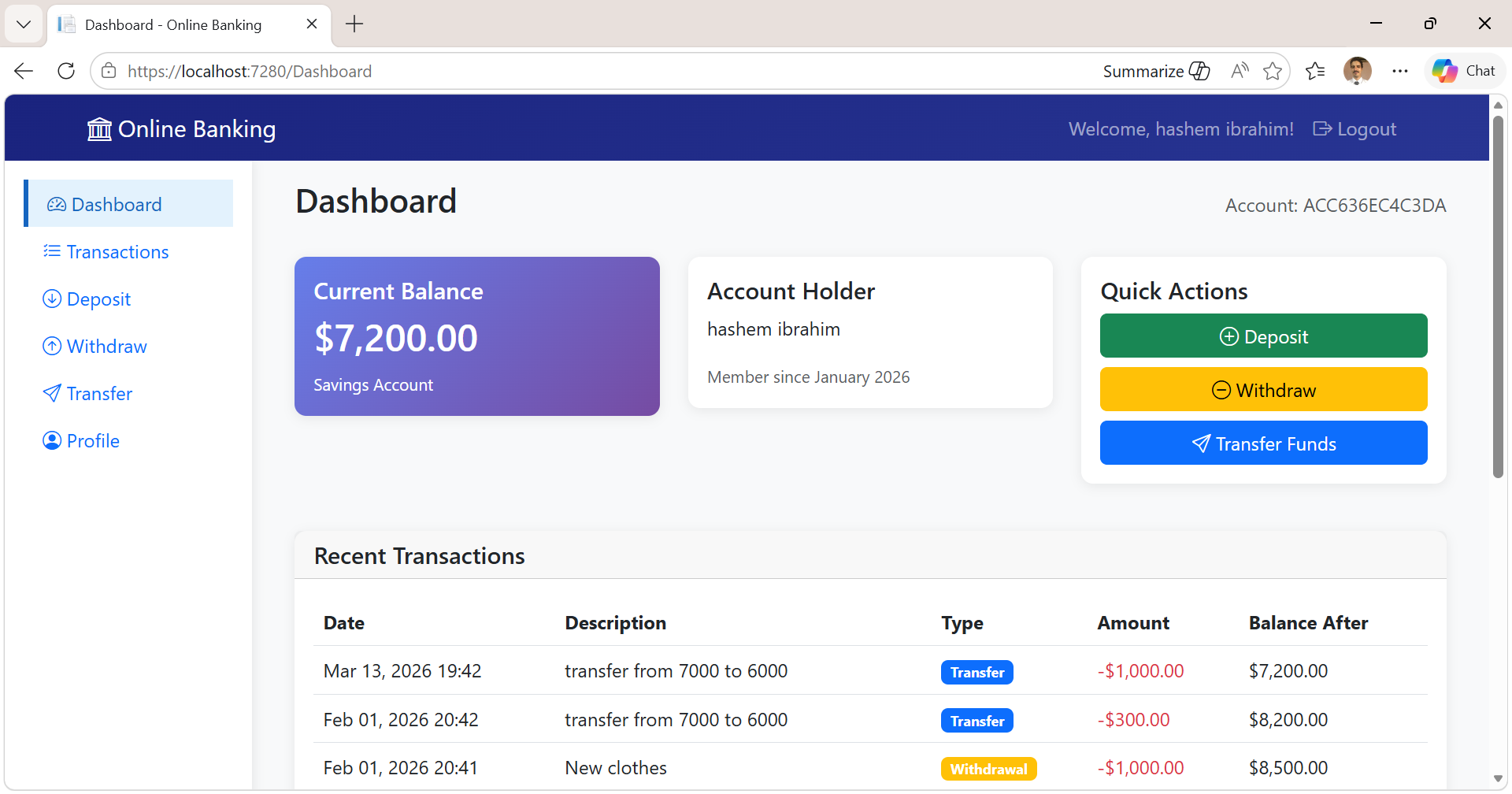Open the browser profile avatar
This screenshot has height=794, width=1512.
[x=1357, y=71]
